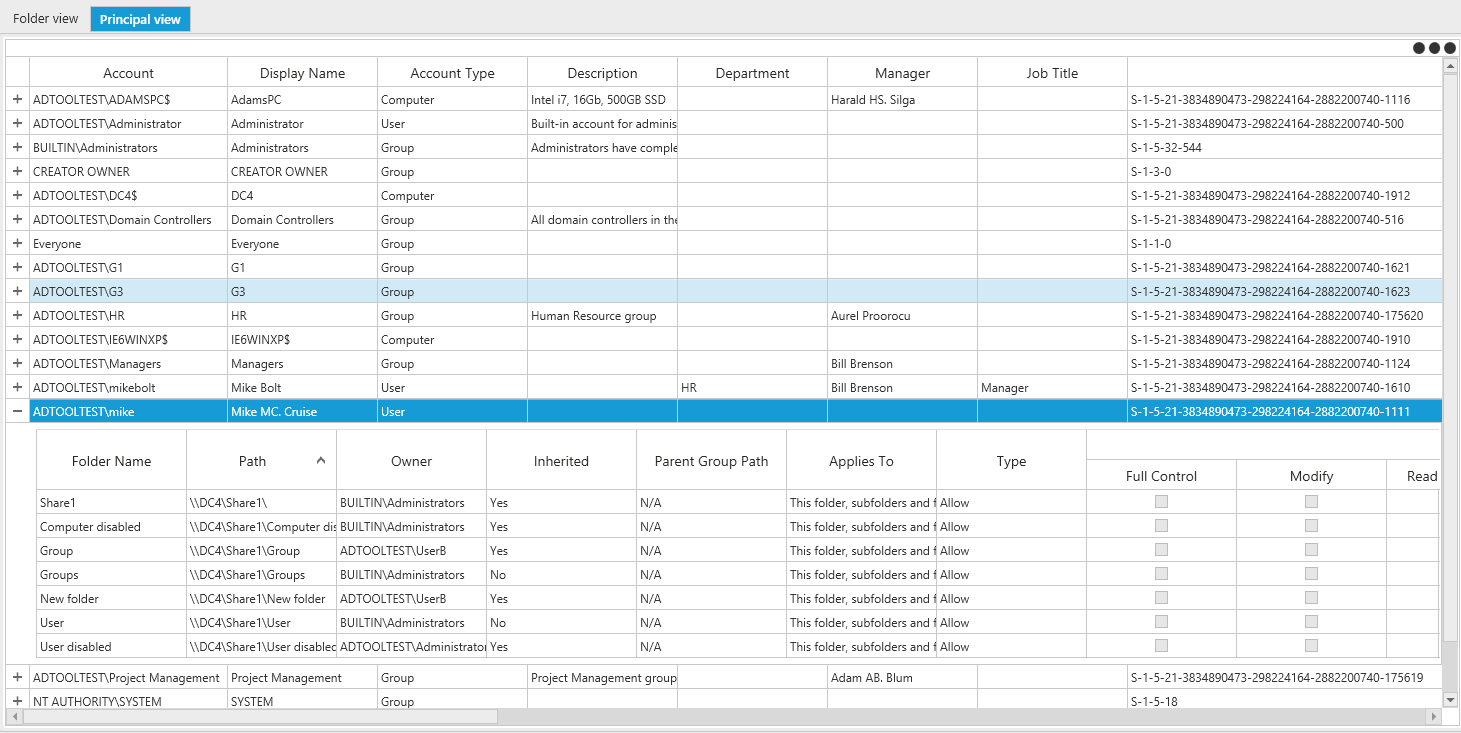1461x733 pixels.
Task: Expand the NT AUTHORITY\SYSTEM row
Action: 17,702
